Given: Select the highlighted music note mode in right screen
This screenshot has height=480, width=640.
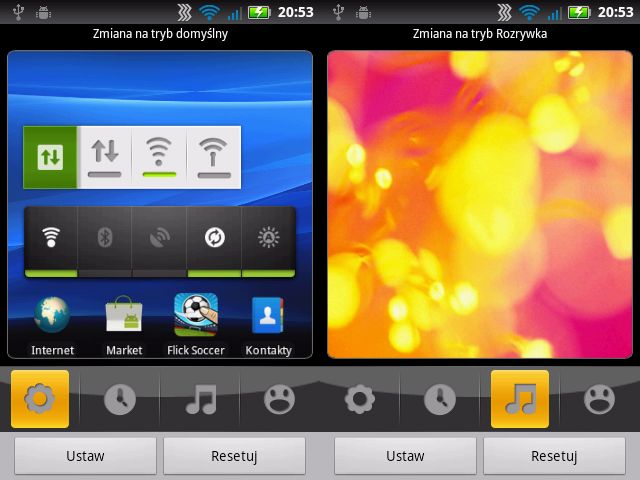Looking at the screenshot, I should [520, 399].
